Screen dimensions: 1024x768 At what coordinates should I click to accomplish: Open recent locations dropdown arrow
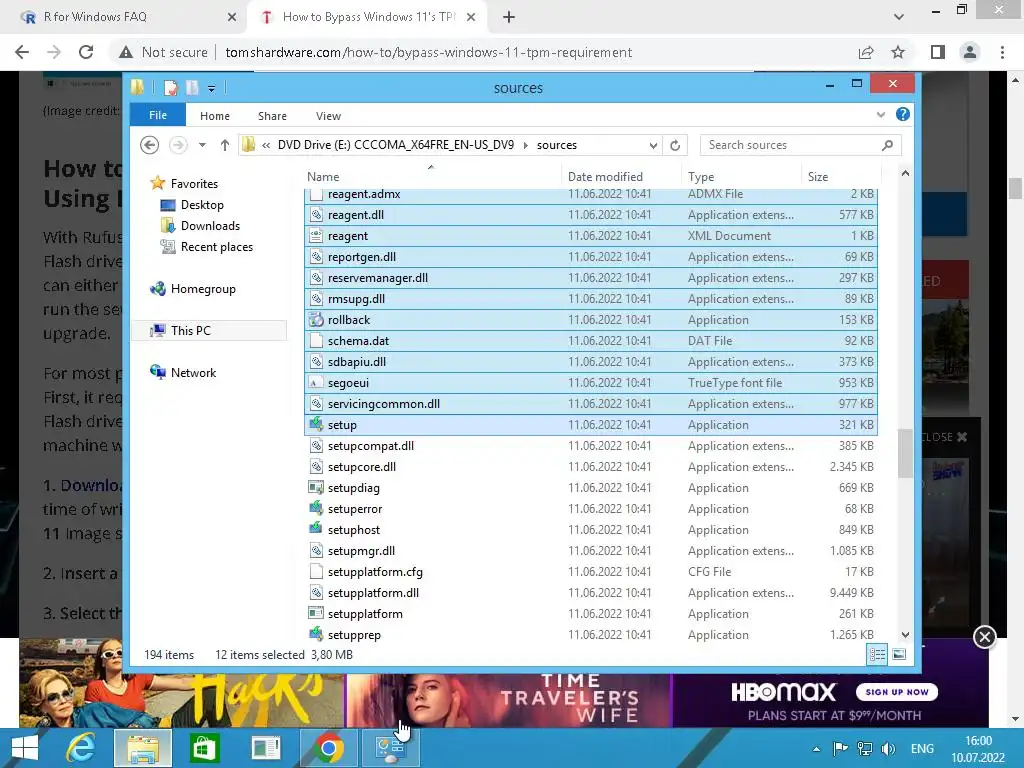pos(202,145)
